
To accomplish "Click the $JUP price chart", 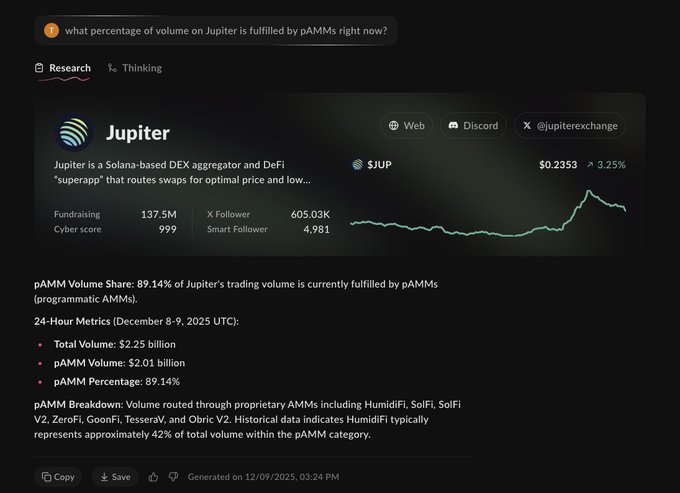I will [488, 215].
